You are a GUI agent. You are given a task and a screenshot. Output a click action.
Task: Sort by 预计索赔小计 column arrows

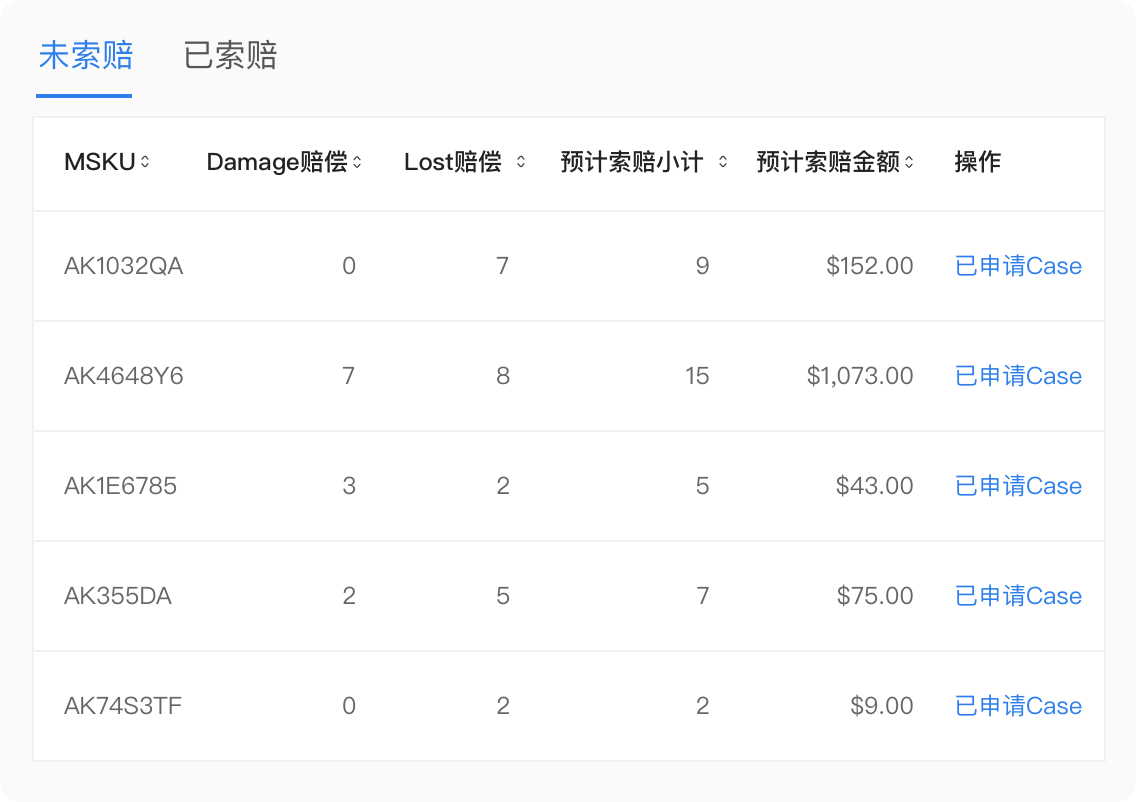pos(722,162)
